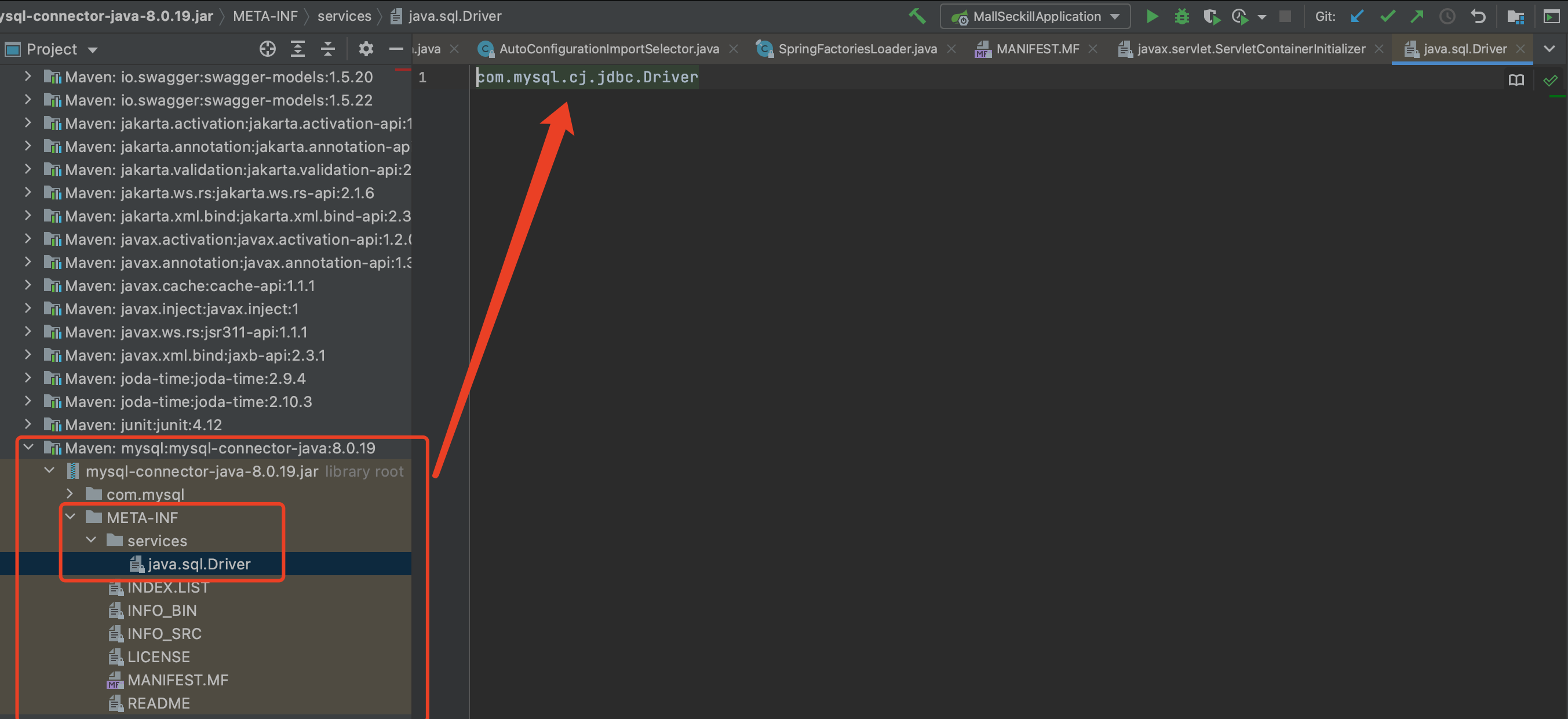Image resolution: width=1568 pixels, height=719 pixels.
Task: Show Git history clock icon
Action: point(1447,16)
